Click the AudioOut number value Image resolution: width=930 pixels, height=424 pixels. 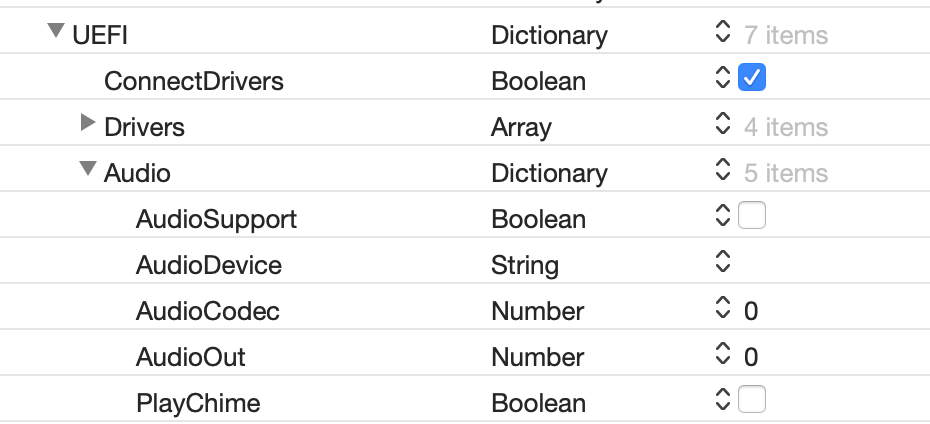point(752,357)
